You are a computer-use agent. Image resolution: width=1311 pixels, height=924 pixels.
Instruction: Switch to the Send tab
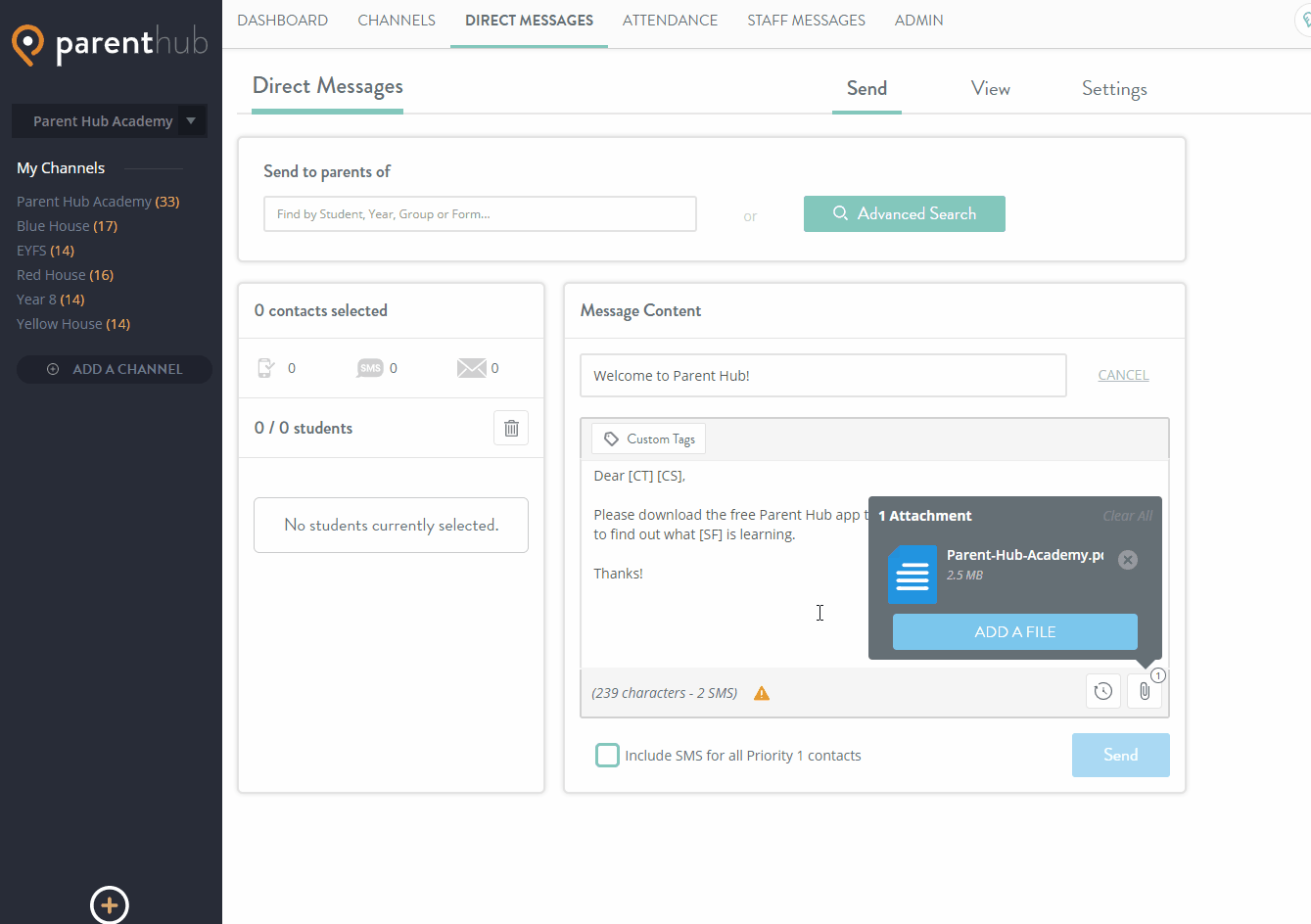pyautogui.click(x=866, y=89)
